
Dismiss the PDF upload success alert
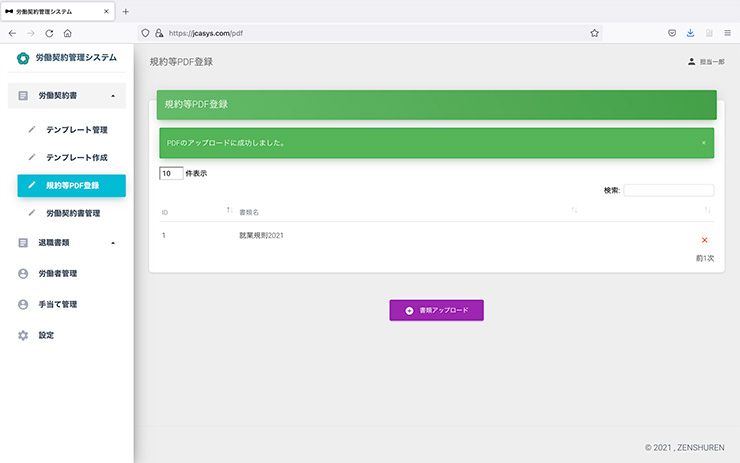click(x=704, y=143)
